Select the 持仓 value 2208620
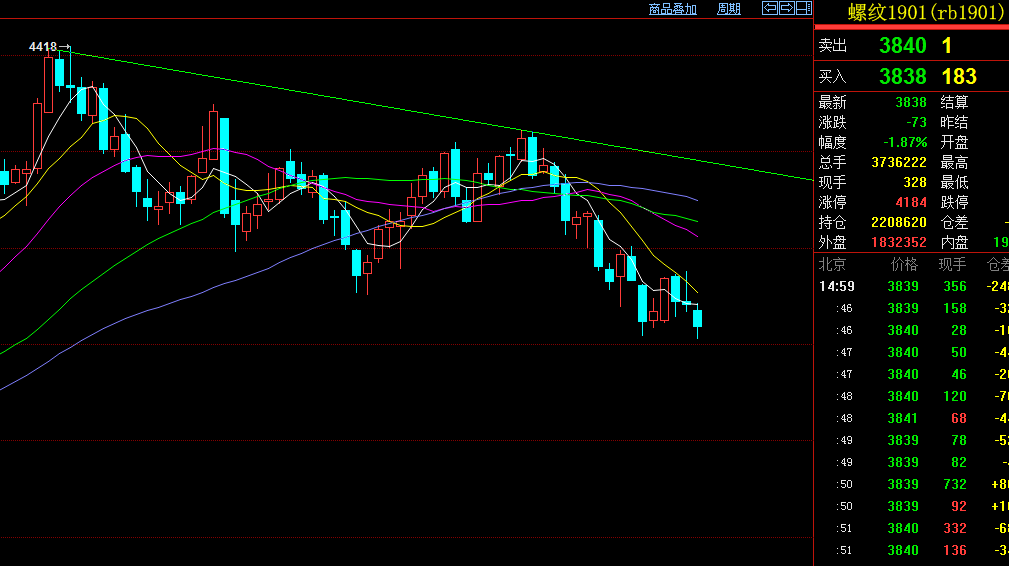The height and width of the screenshot is (566, 1009). click(x=899, y=223)
